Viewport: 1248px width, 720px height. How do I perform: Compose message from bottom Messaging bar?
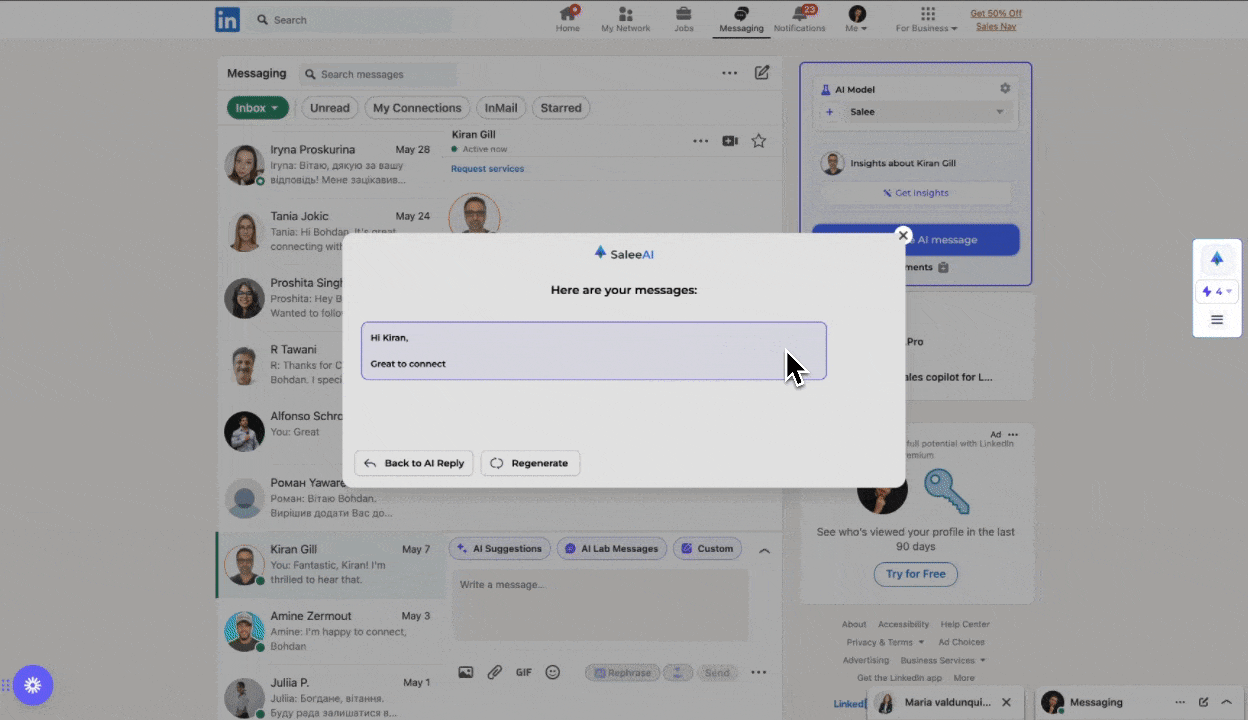1203,702
